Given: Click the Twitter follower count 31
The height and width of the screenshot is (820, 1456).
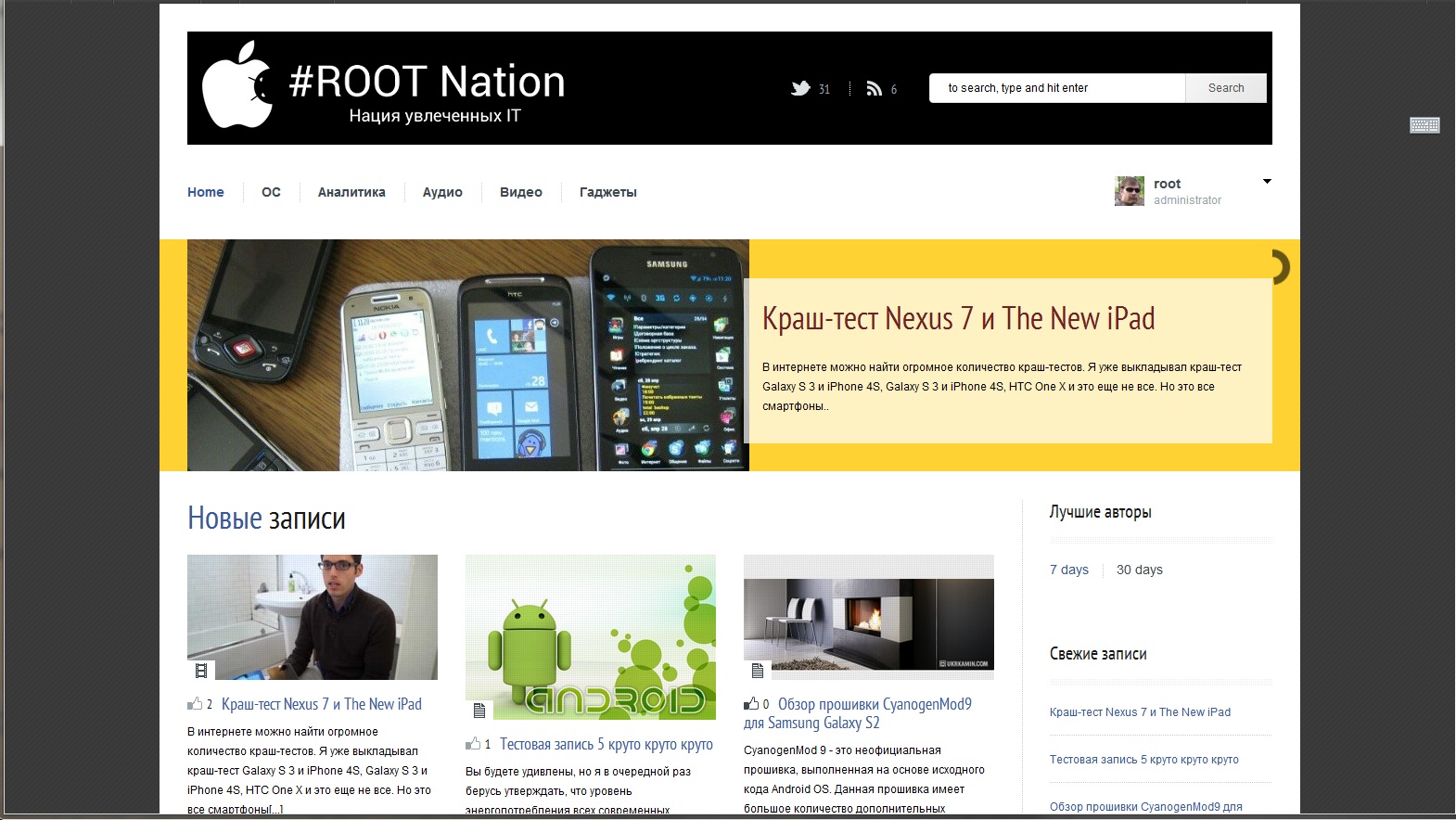Looking at the screenshot, I should pos(824,90).
